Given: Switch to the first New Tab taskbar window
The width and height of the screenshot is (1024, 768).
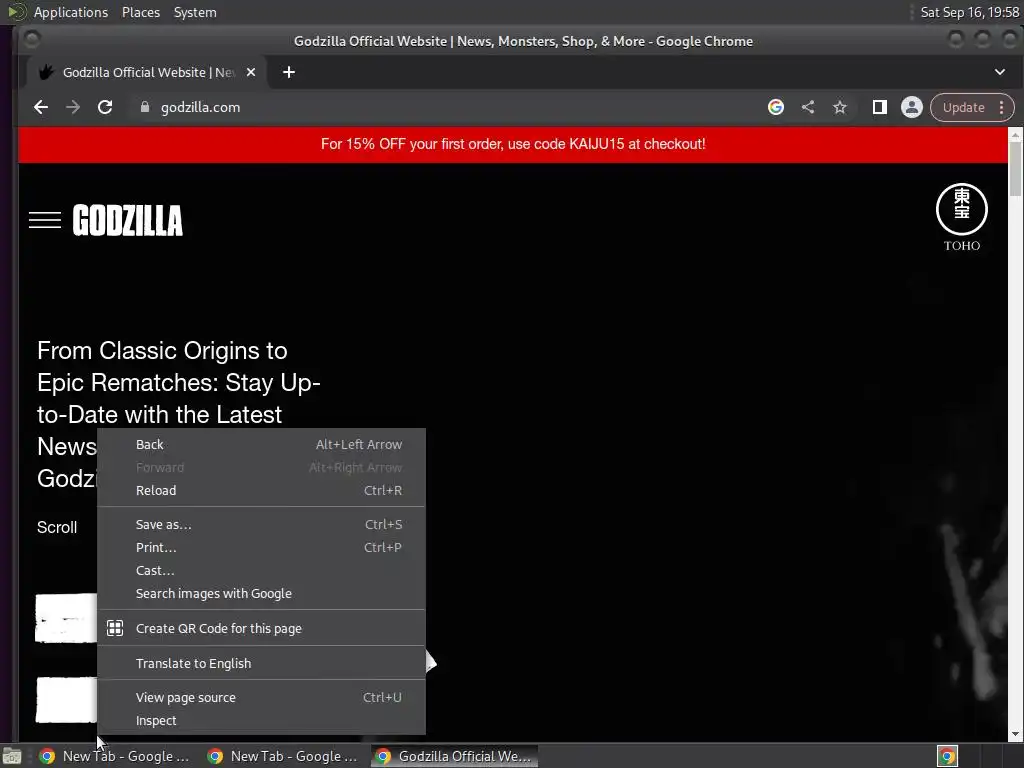Looking at the screenshot, I should (x=115, y=756).
